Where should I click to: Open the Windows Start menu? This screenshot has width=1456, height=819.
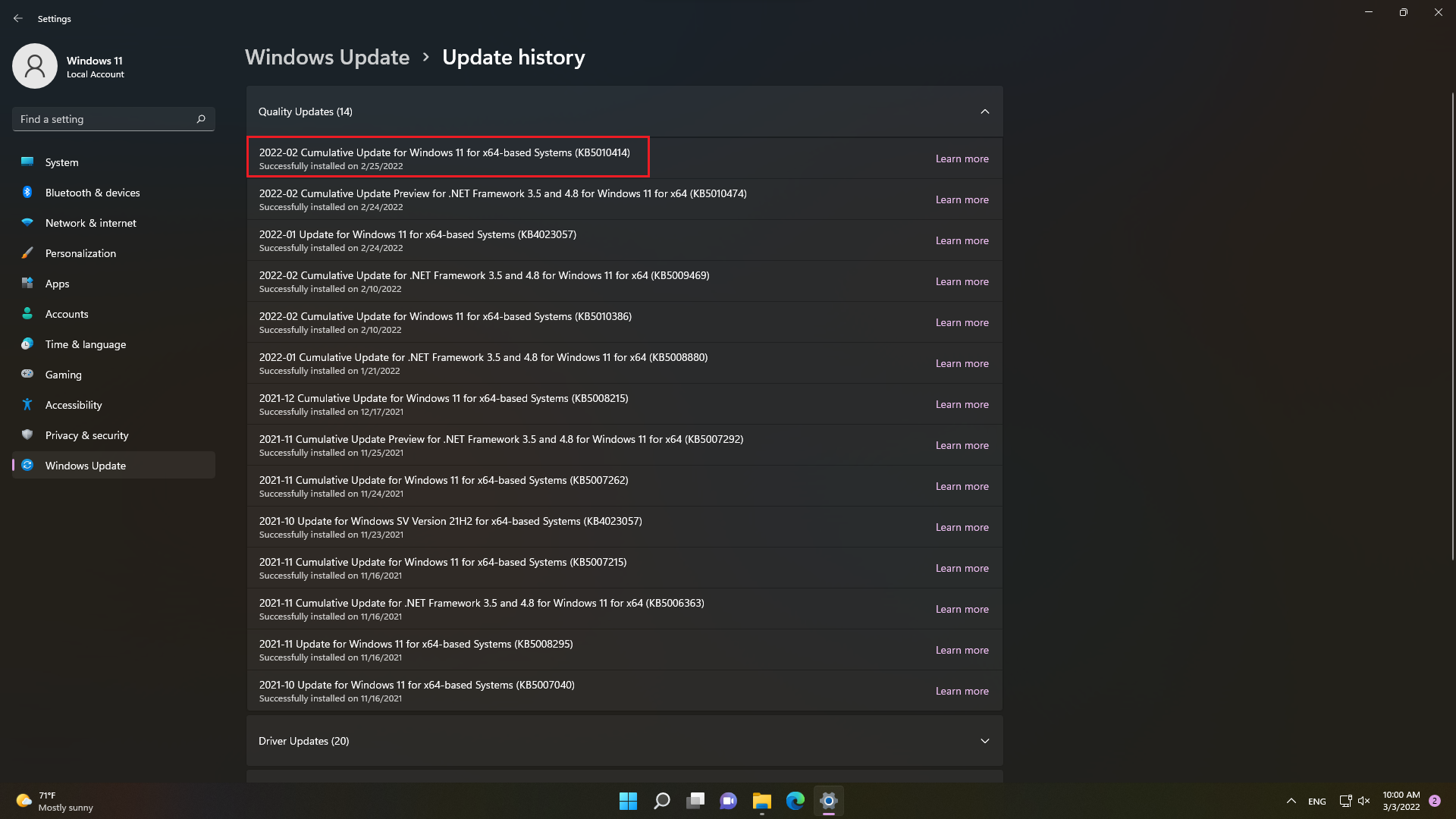(x=628, y=801)
